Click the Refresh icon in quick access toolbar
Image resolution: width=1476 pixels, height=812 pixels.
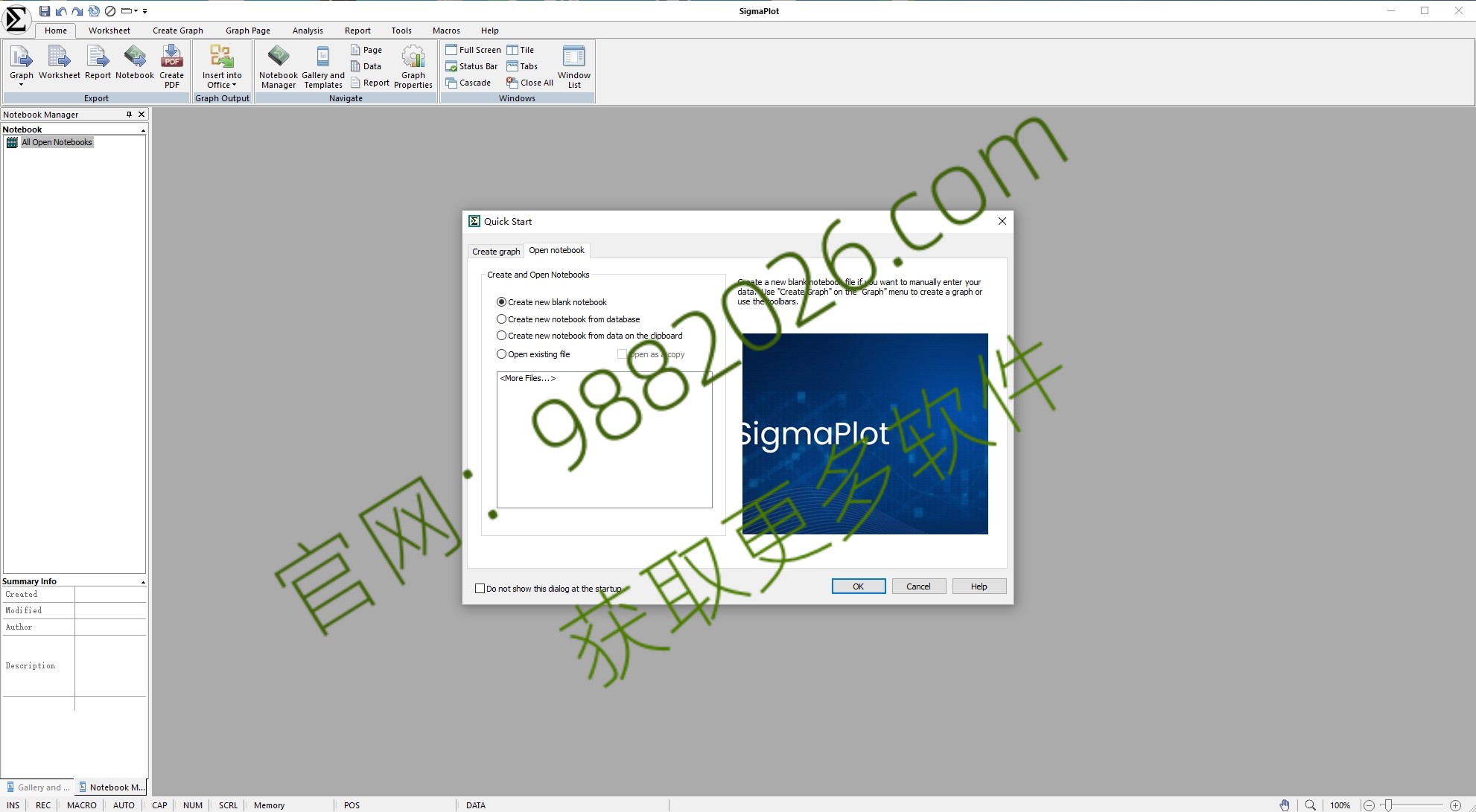94,11
